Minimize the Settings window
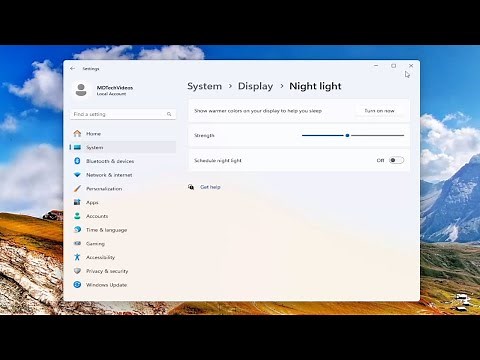The image size is (480, 360). (x=376, y=66)
